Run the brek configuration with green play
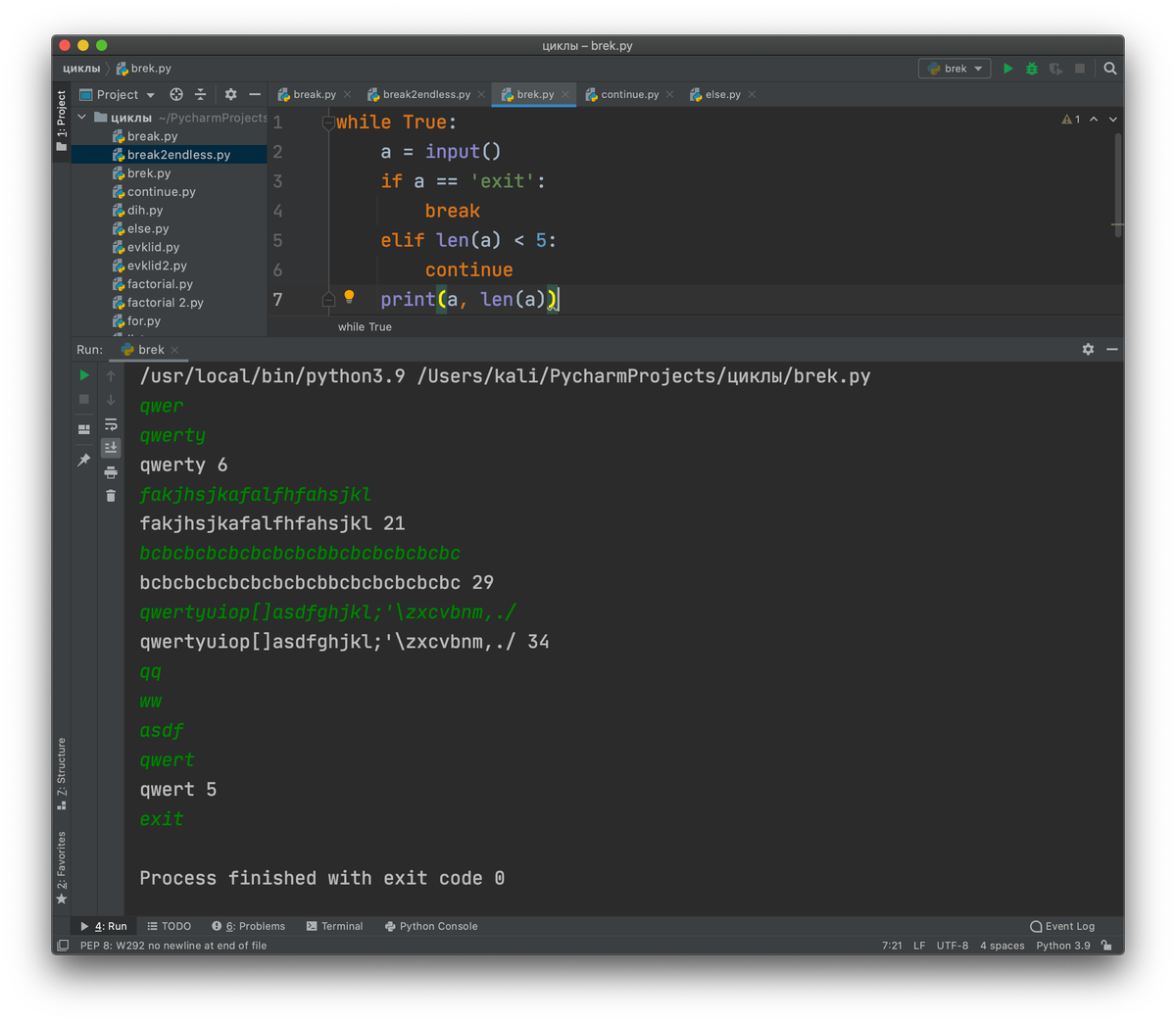Image resolution: width=1176 pixels, height=1023 pixels. click(x=1007, y=69)
